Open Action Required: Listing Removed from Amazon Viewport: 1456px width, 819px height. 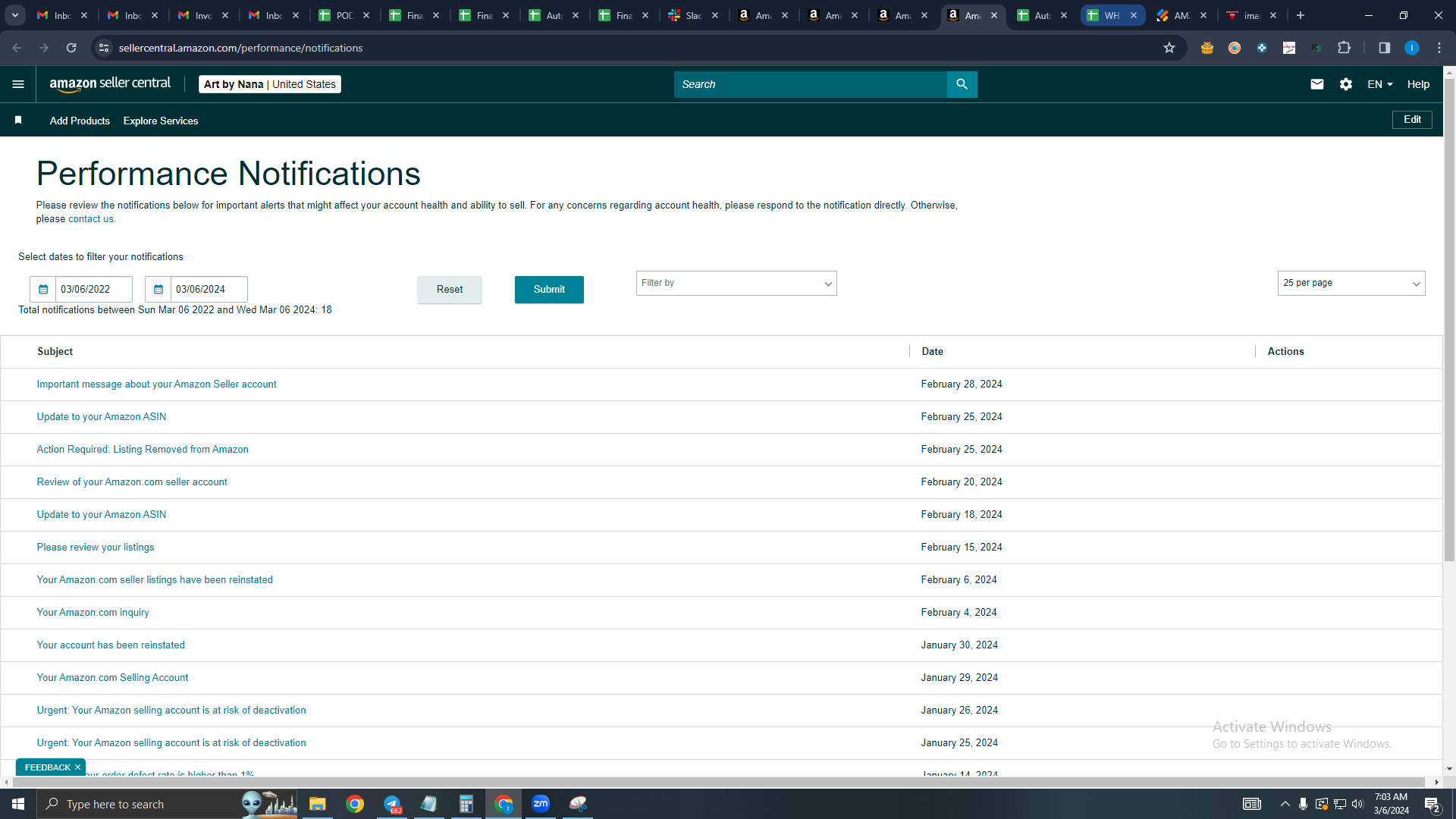pyautogui.click(x=143, y=450)
